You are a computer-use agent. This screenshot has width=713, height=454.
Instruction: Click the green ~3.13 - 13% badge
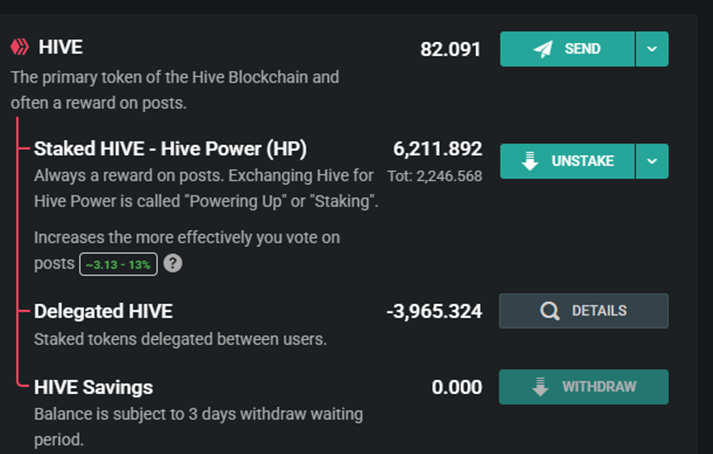(119, 264)
